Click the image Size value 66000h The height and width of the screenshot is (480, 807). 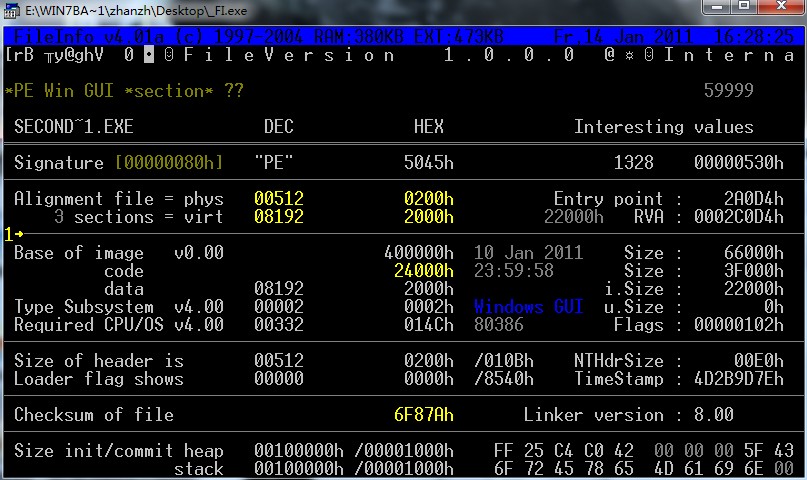coord(753,253)
